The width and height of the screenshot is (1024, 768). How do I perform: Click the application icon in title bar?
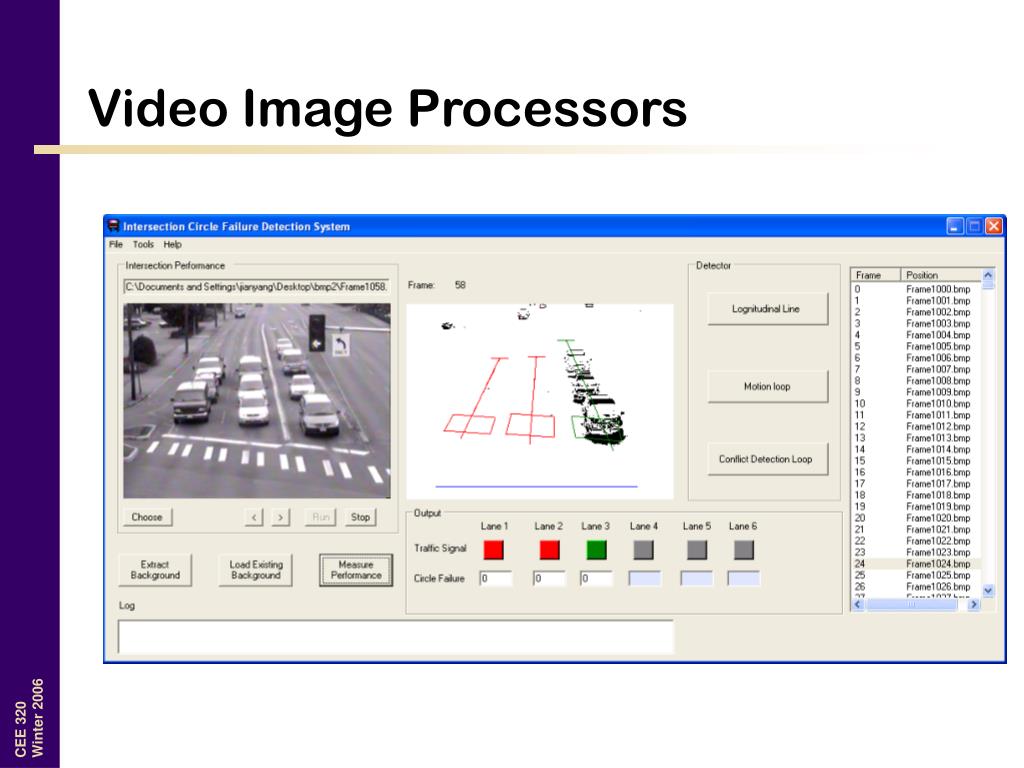coord(114,226)
